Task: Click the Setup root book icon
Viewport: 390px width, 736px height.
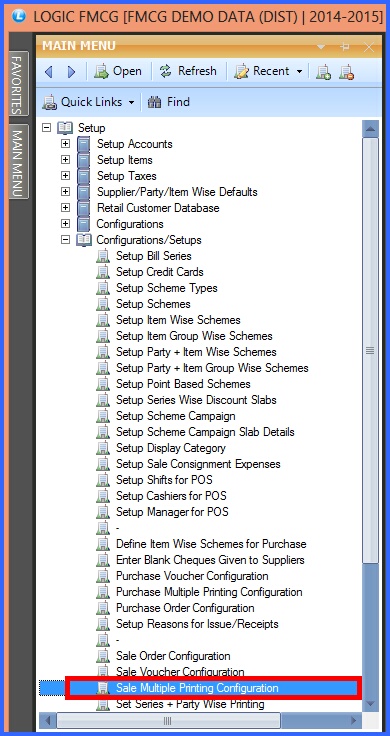Action: pos(65,128)
